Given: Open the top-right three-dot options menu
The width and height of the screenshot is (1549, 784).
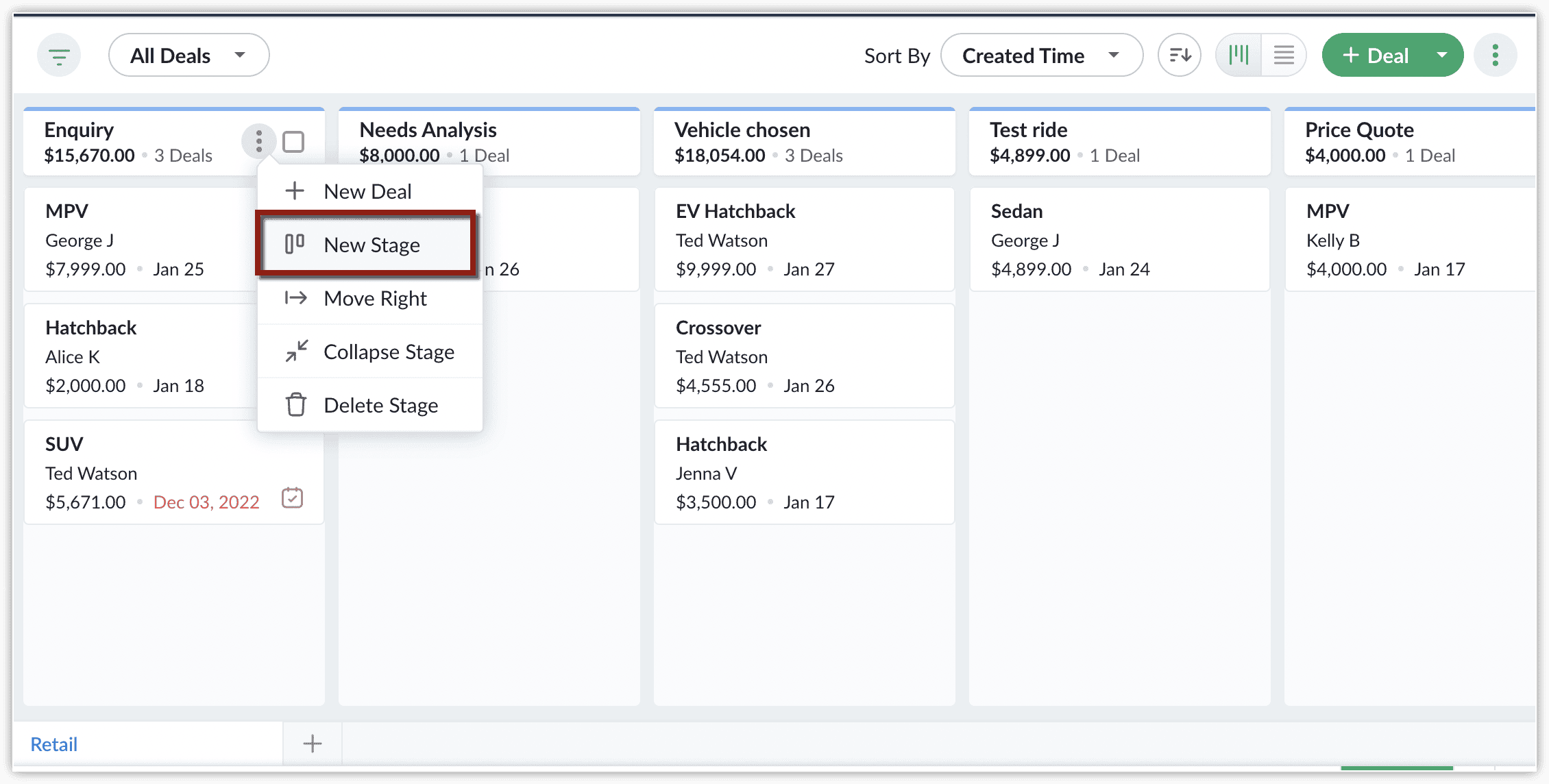Looking at the screenshot, I should pyautogui.click(x=1495, y=56).
